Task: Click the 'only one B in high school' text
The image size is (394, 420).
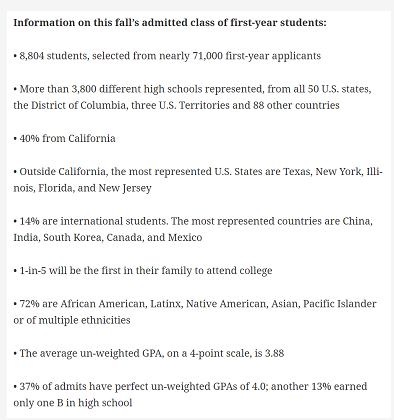Action: 73,403
